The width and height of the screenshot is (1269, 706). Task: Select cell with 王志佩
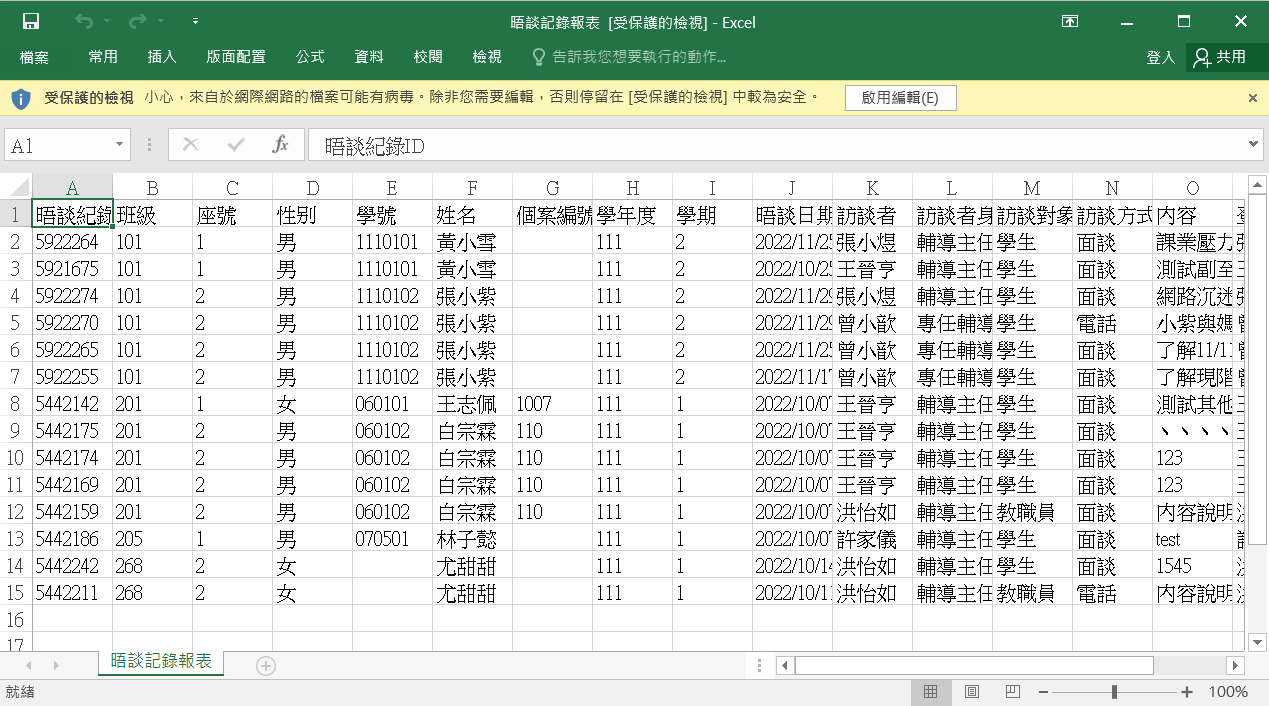click(472, 404)
